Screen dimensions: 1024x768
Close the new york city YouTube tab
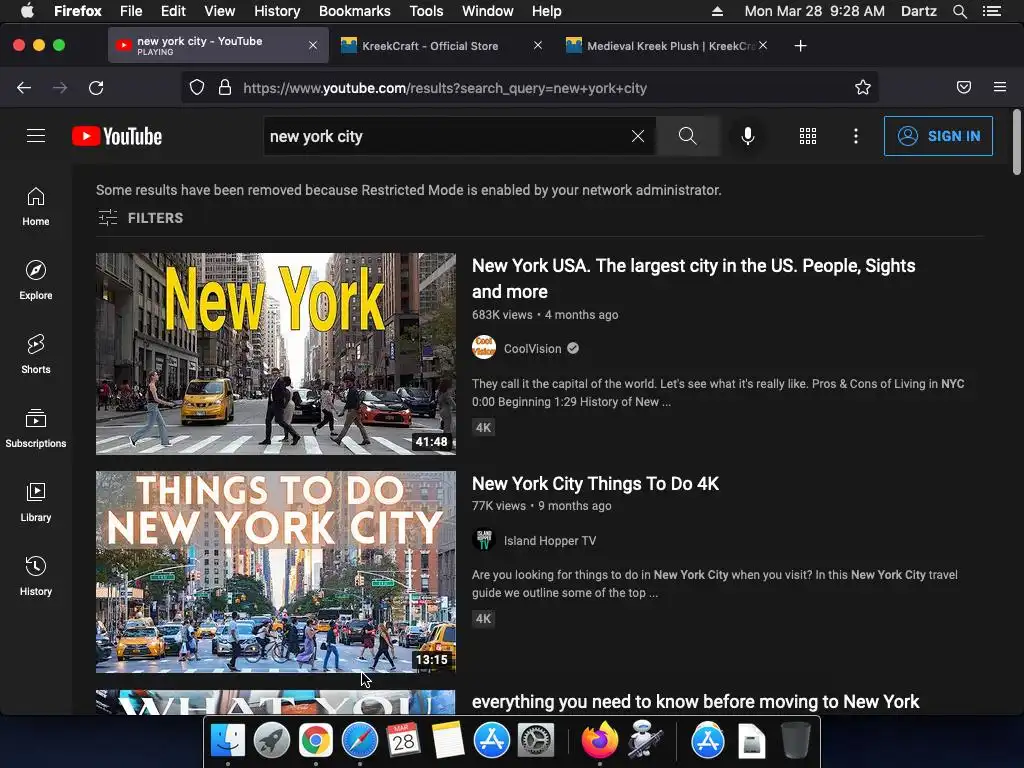point(313,46)
